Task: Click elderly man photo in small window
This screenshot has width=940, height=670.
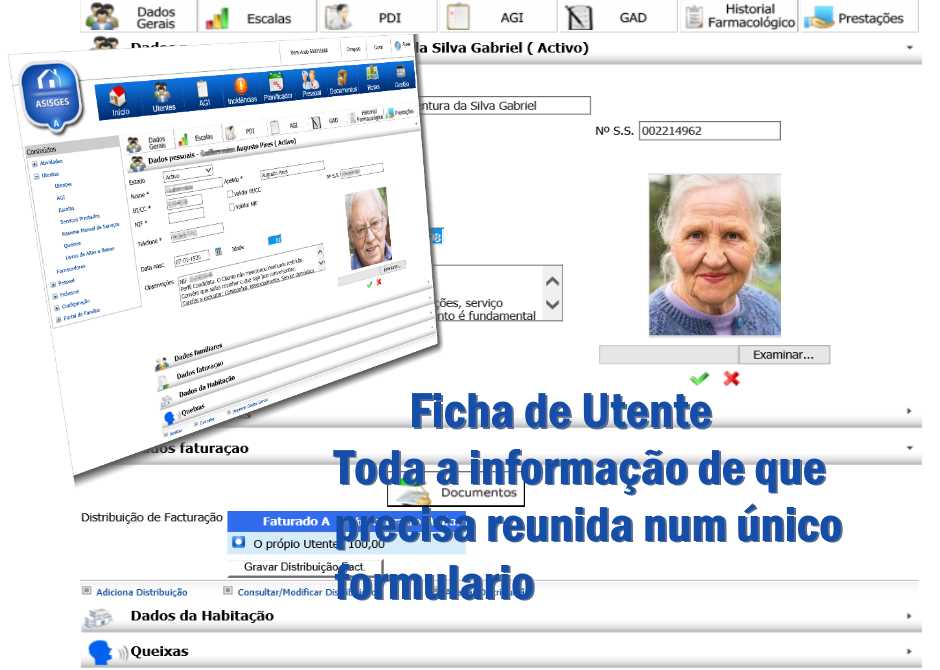Action: point(368,229)
